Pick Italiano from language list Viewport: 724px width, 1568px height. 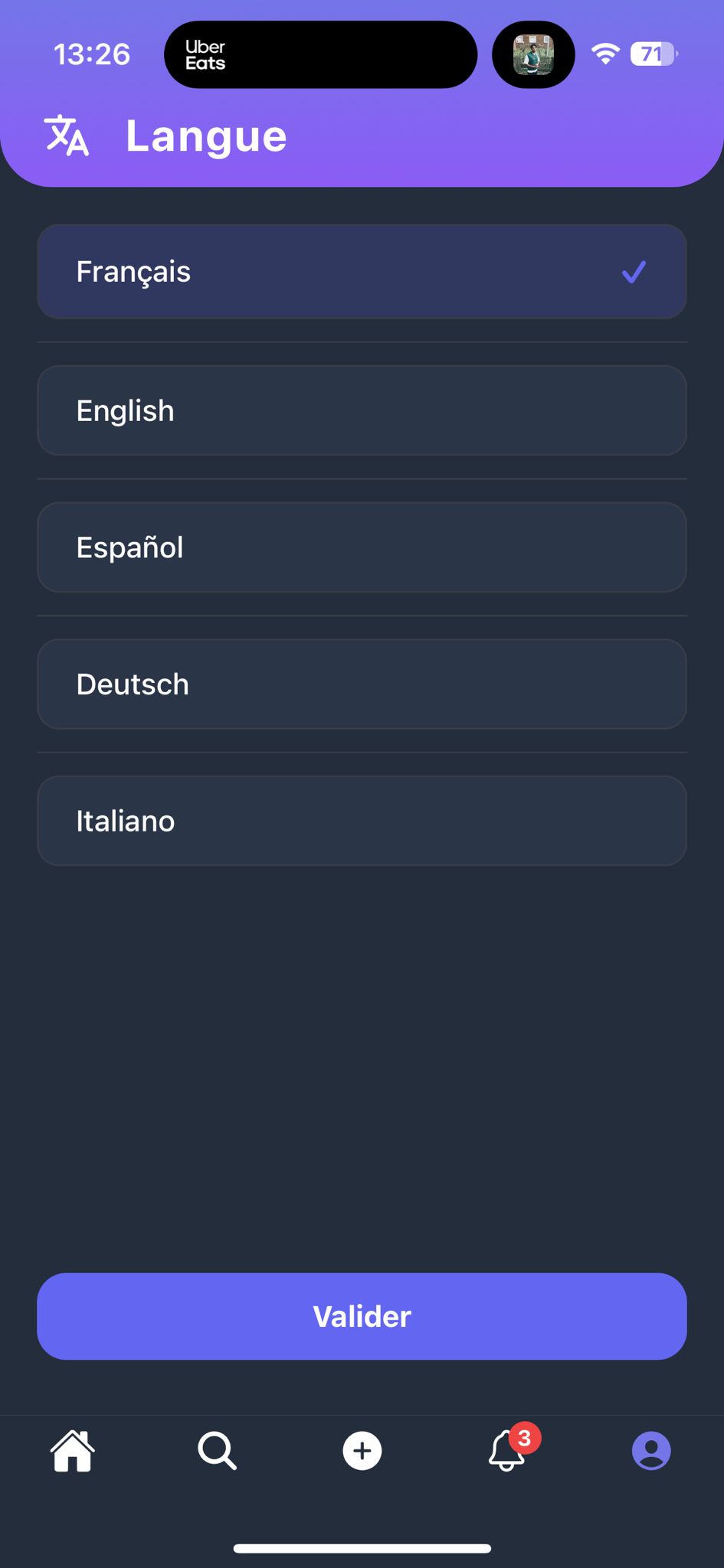(362, 821)
